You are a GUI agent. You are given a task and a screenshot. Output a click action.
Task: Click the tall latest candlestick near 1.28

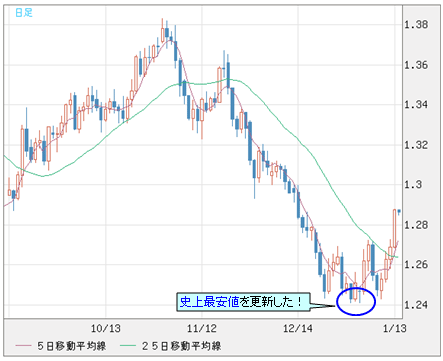(x=395, y=228)
